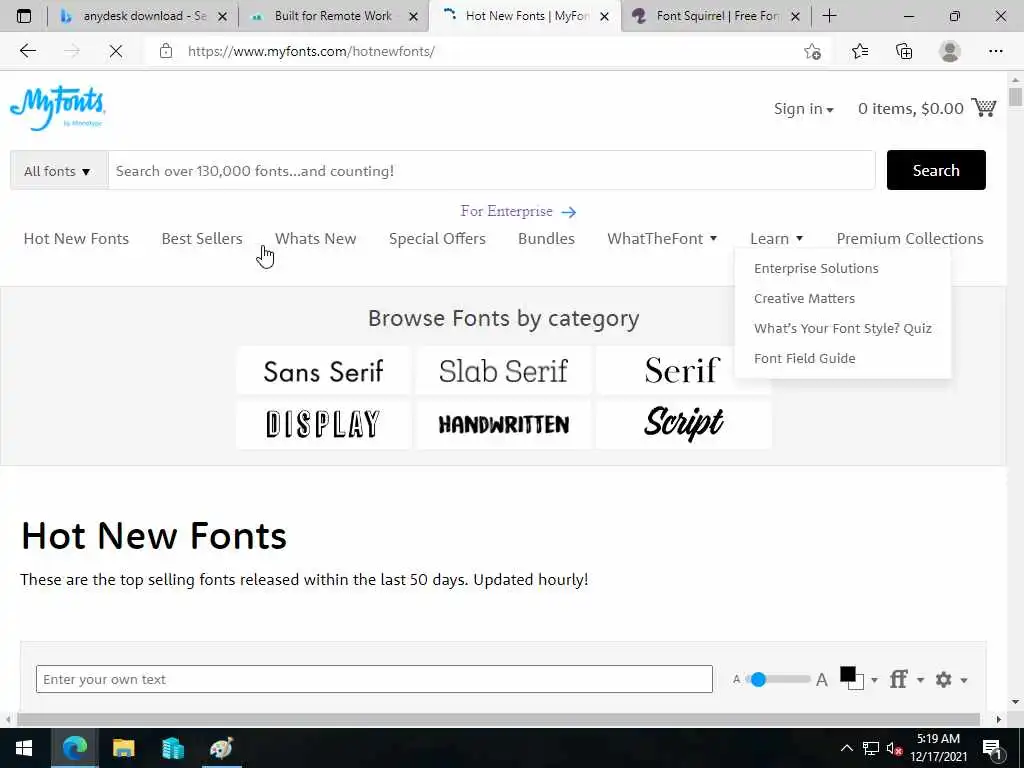Screen dimensions: 1024x768
Task: Close the anydesk download tab
Action: click(222, 16)
